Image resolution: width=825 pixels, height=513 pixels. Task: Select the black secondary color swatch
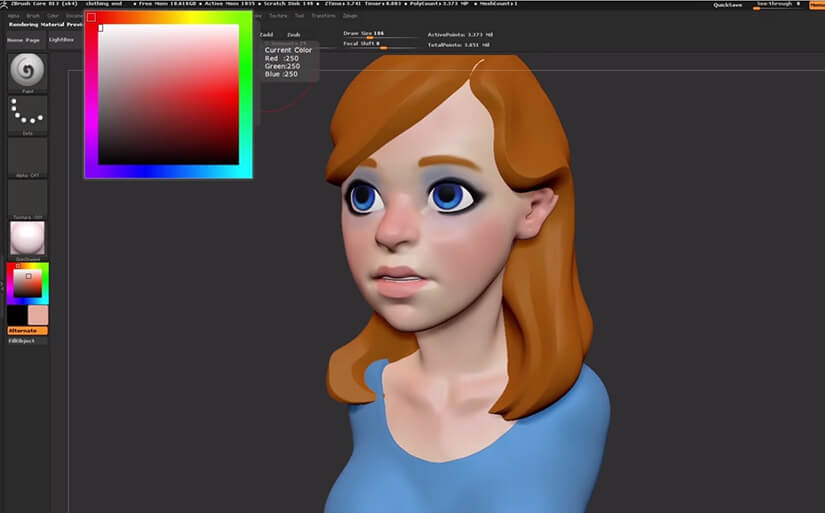(x=17, y=315)
